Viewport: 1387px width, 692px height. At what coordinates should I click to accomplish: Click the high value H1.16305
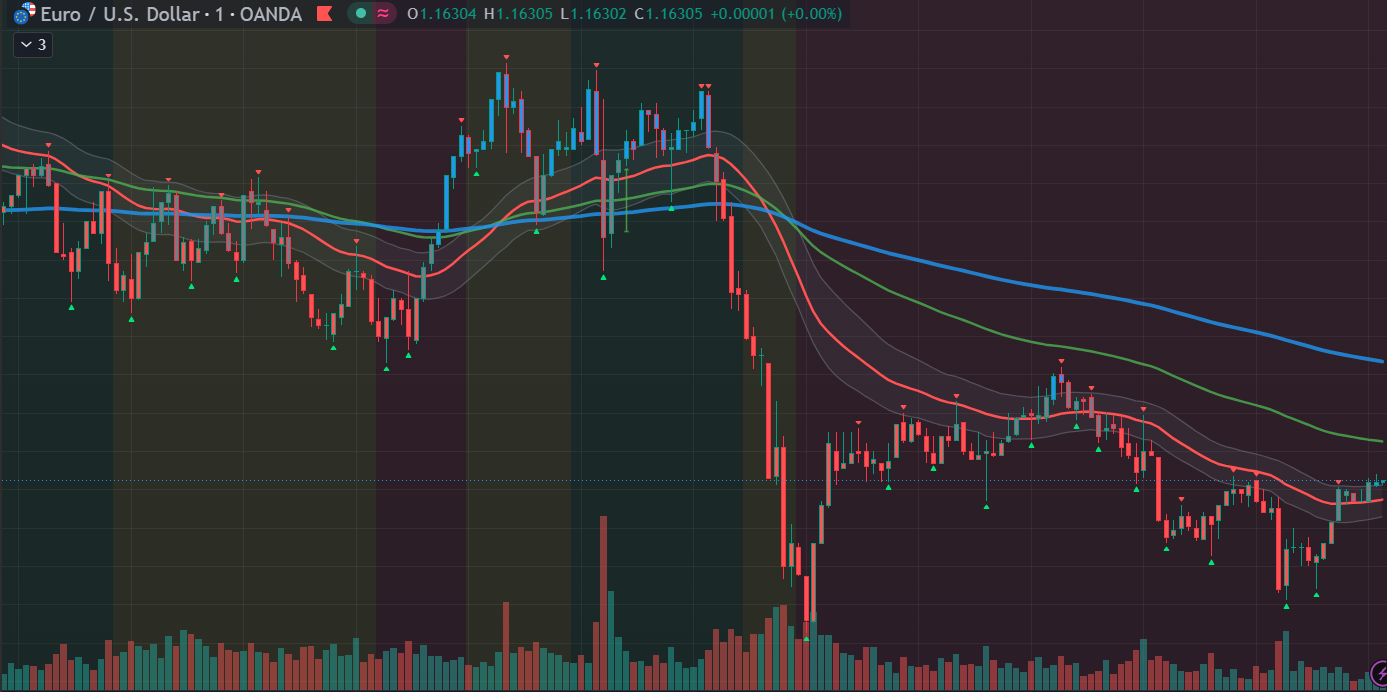click(518, 14)
